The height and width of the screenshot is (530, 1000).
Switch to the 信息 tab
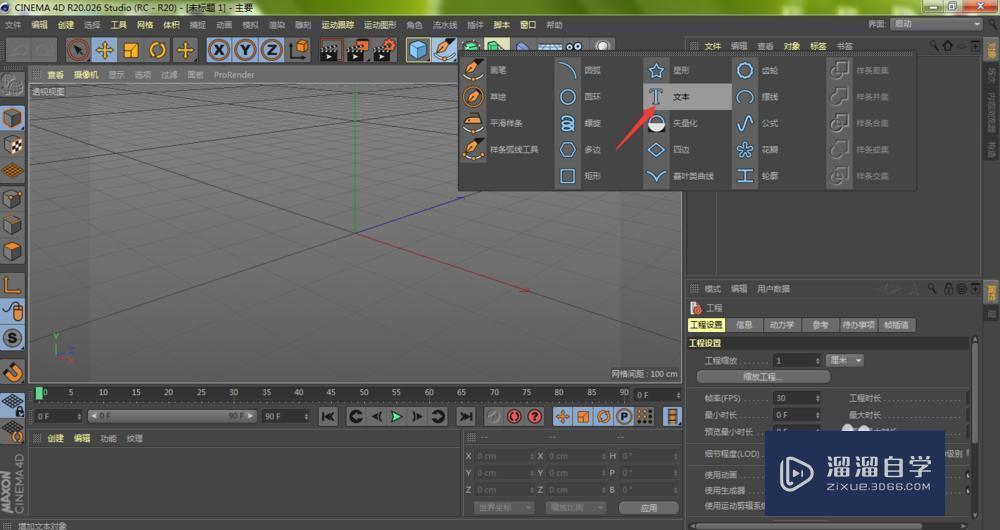(744, 325)
